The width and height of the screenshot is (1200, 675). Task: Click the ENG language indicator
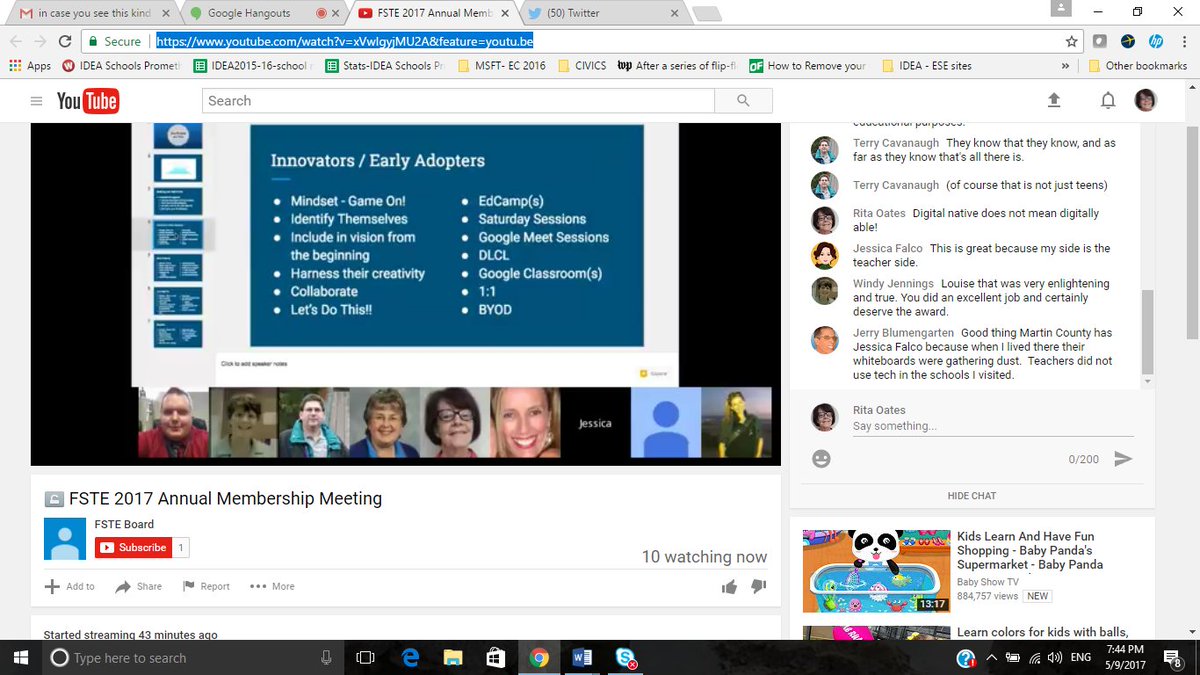tap(1081, 657)
